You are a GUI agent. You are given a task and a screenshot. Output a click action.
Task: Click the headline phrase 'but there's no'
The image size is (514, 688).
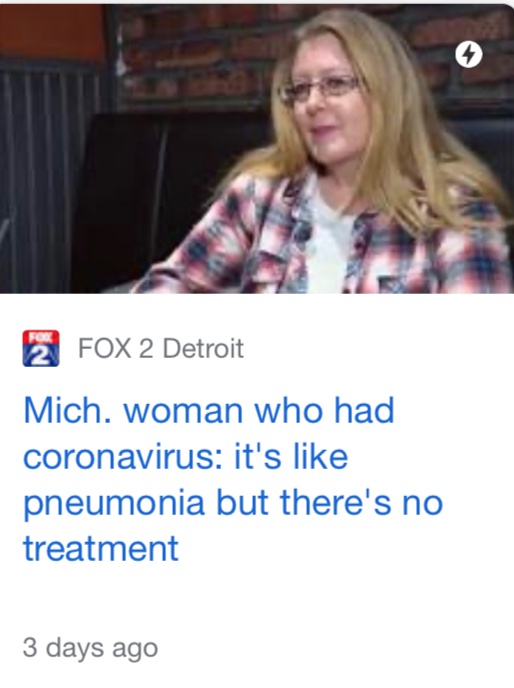click(329, 502)
